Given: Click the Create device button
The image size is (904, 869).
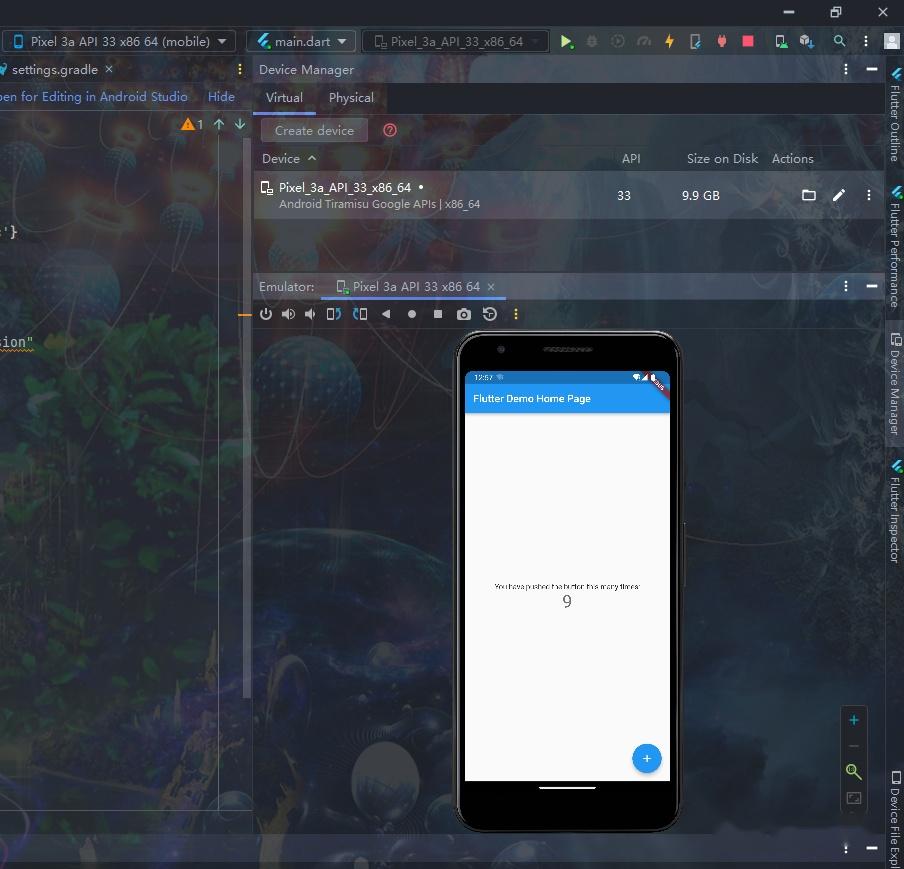Looking at the screenshot, I should click(313, 130).
